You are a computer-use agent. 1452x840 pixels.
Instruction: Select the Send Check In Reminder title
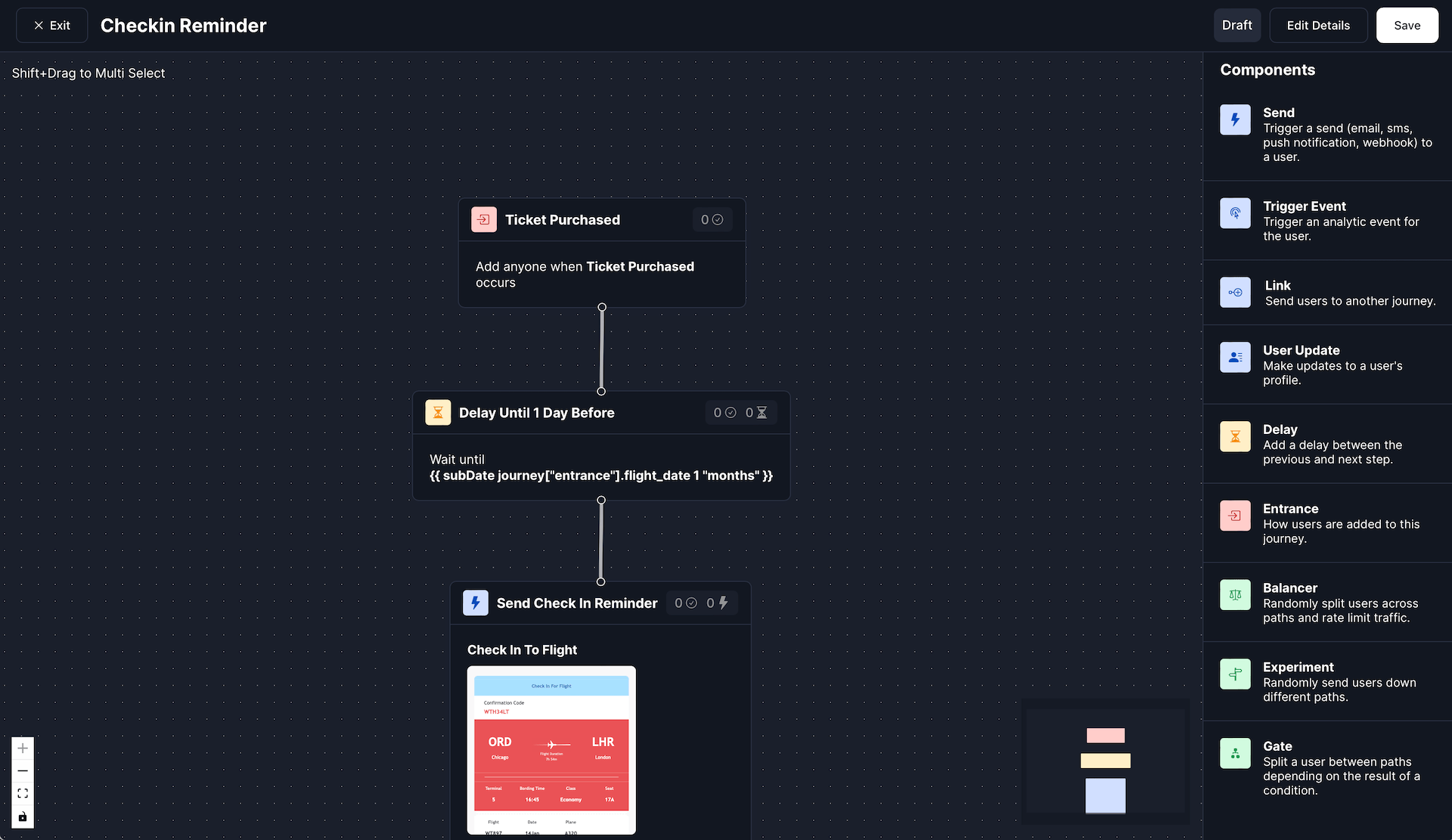(x=577, y=603)
